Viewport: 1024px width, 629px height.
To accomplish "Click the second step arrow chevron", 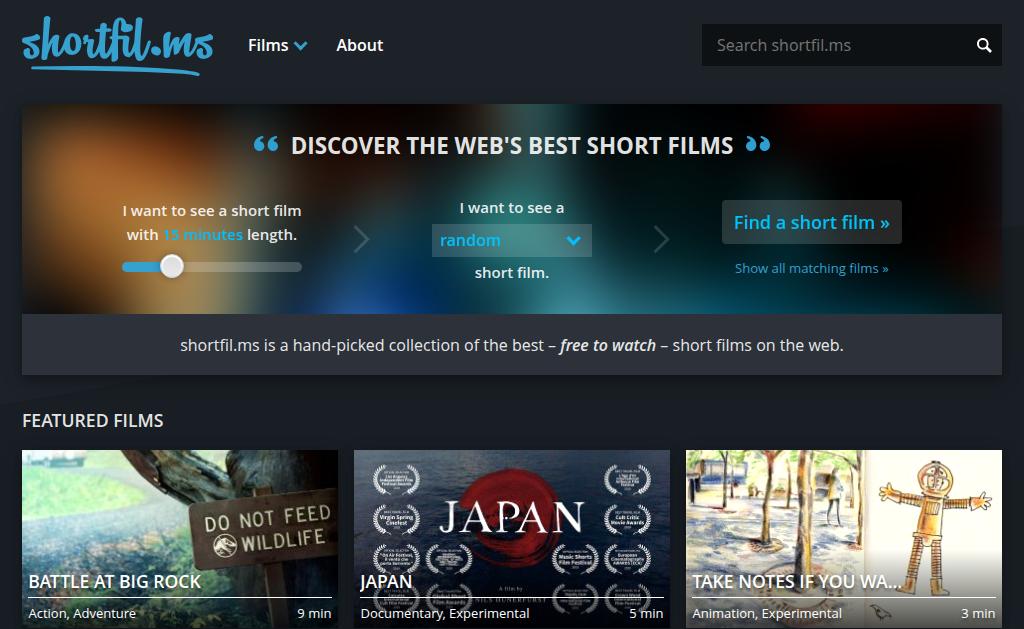I will 661,239.
